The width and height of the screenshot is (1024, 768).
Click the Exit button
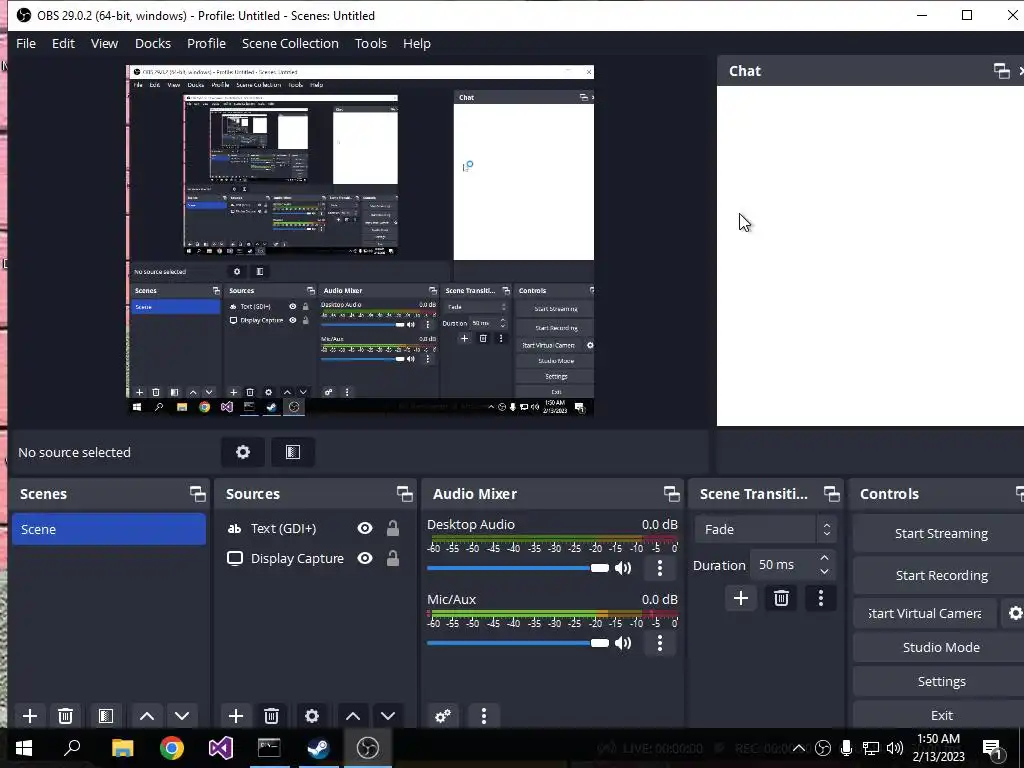941,715
